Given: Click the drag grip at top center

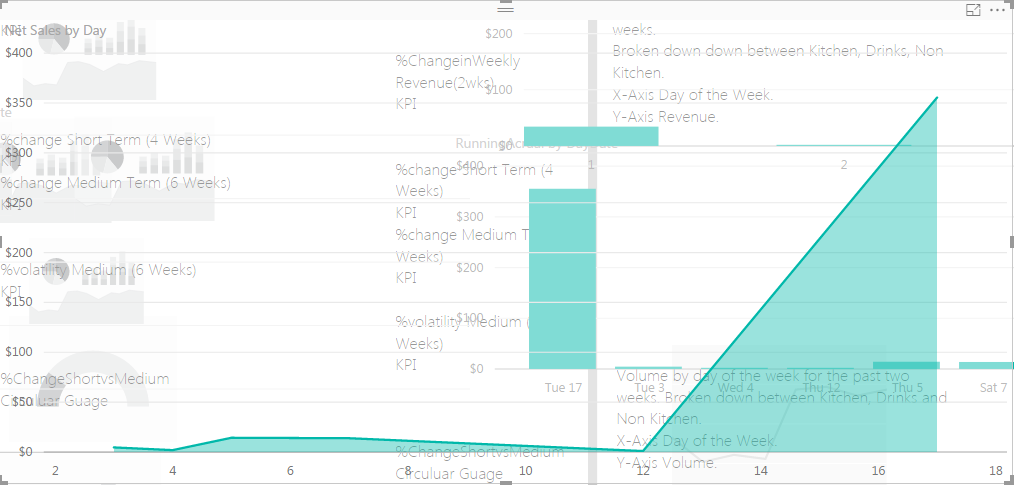Looking at the screenshot, I should pos(506,8).
